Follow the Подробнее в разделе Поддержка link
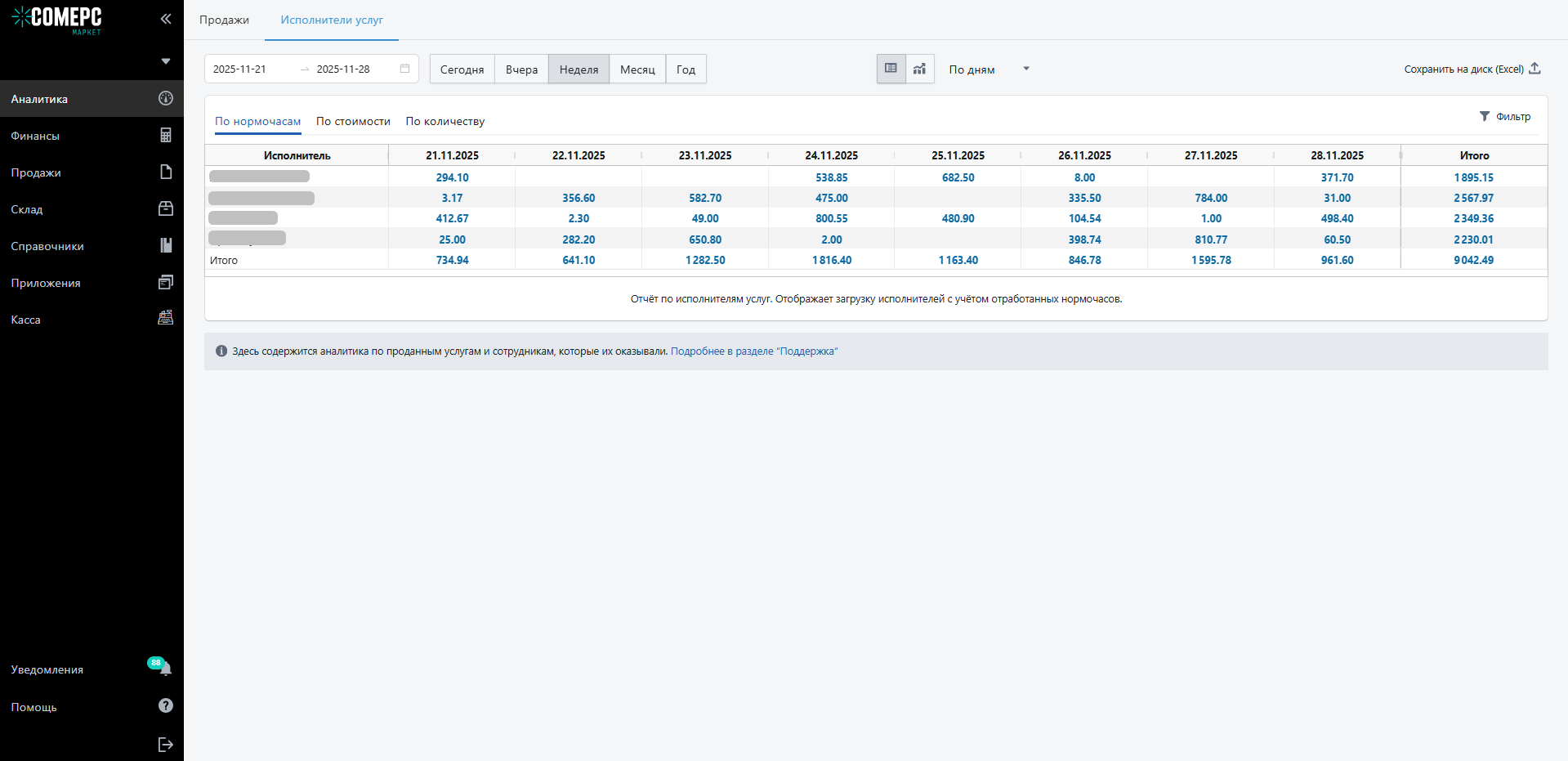The image size is (1568, 761). (753, 351)
